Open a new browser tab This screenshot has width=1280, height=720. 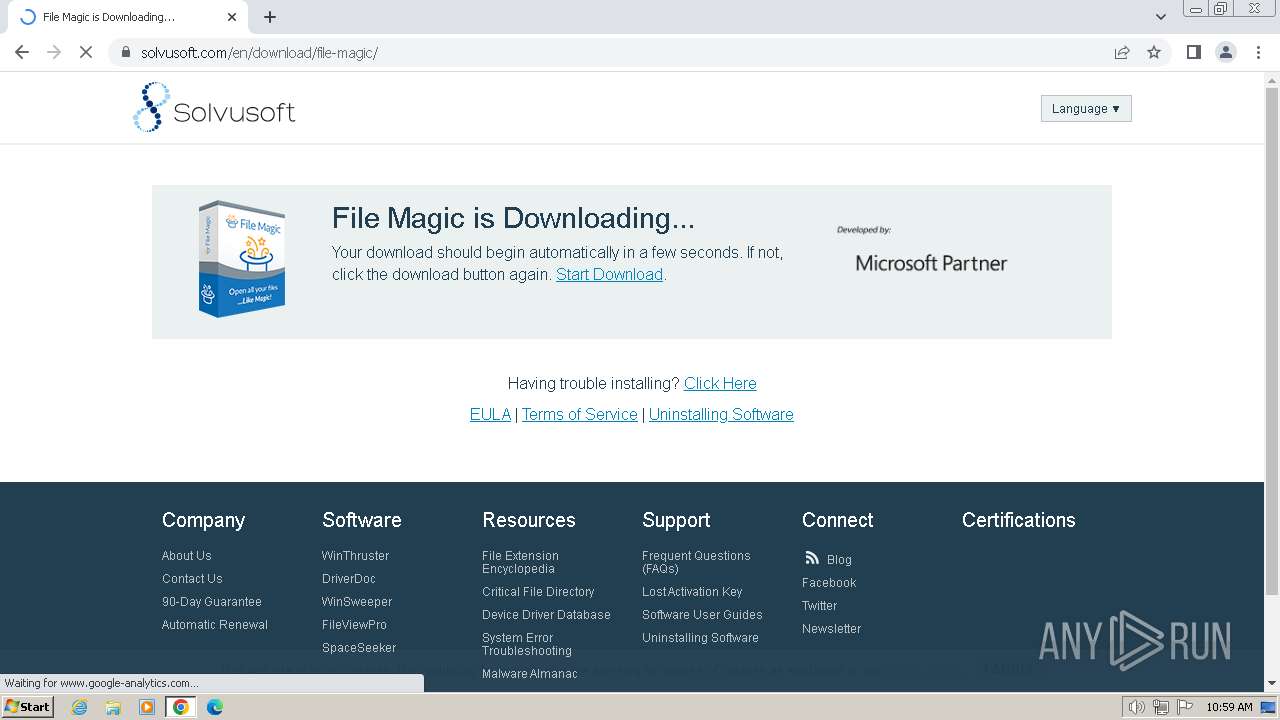[x=270, y=17]
